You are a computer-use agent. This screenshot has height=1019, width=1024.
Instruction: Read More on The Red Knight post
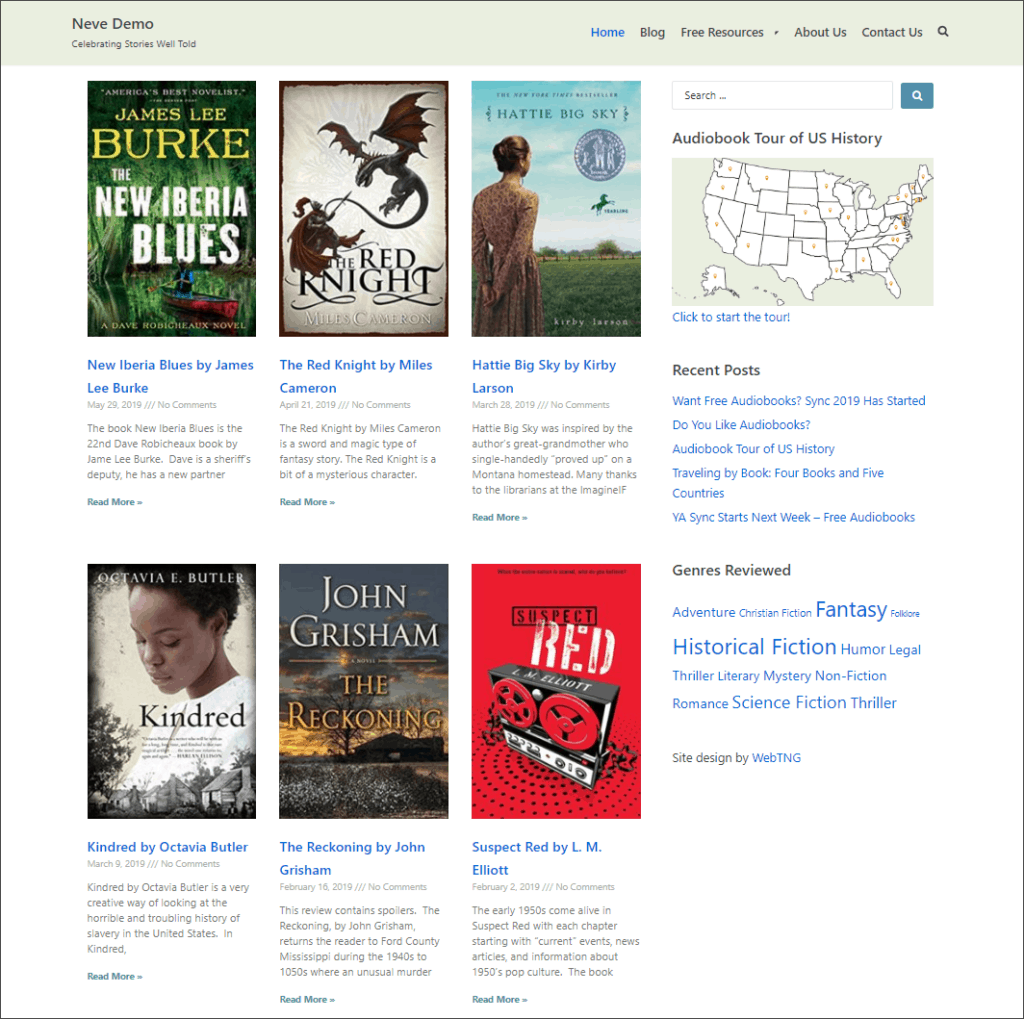point(307,502)
